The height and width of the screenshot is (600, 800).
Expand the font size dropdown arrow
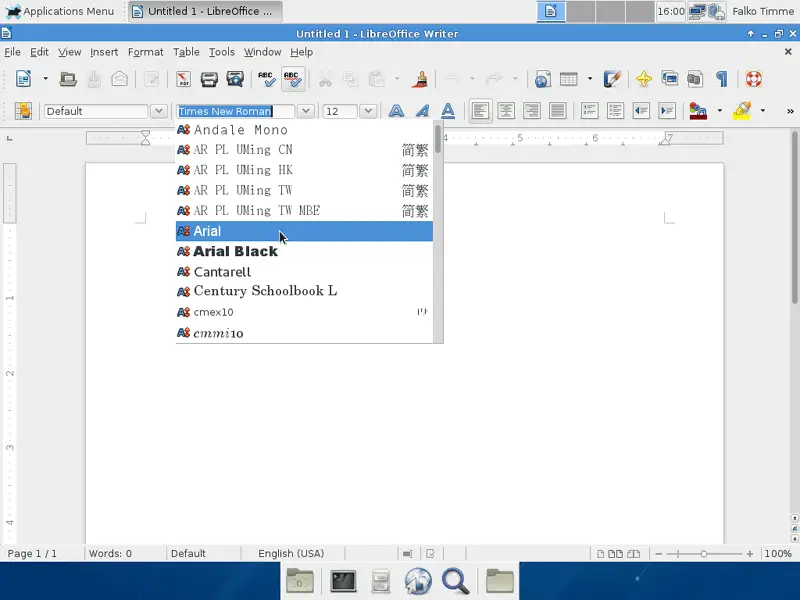click(x=368, y=111)
